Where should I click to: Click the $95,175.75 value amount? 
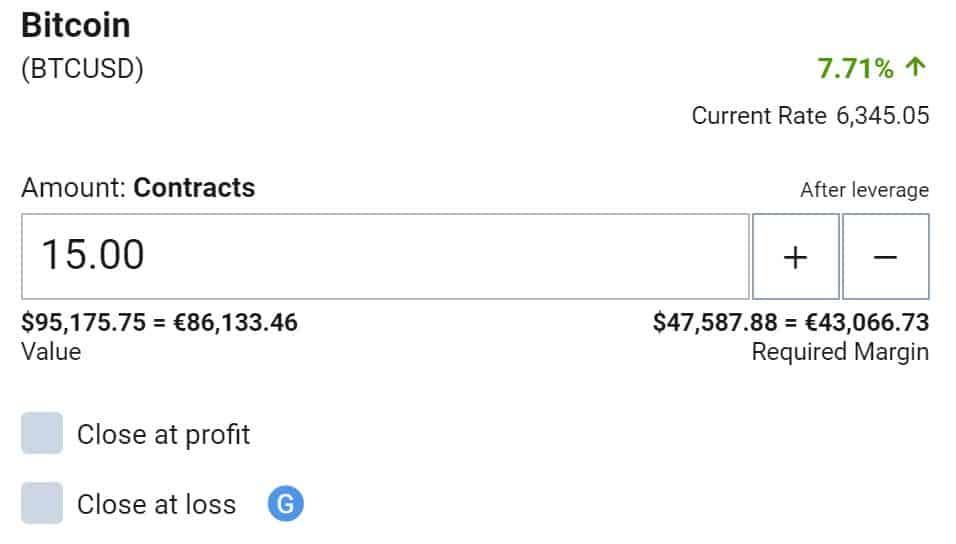[x=84, y=322]
